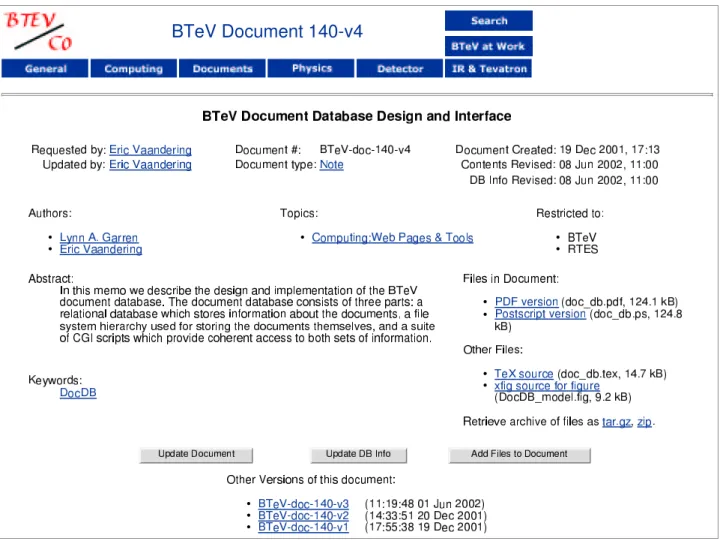723x541 pixels.
Task: Download the PDF version
Action: [x=527, y=302]
